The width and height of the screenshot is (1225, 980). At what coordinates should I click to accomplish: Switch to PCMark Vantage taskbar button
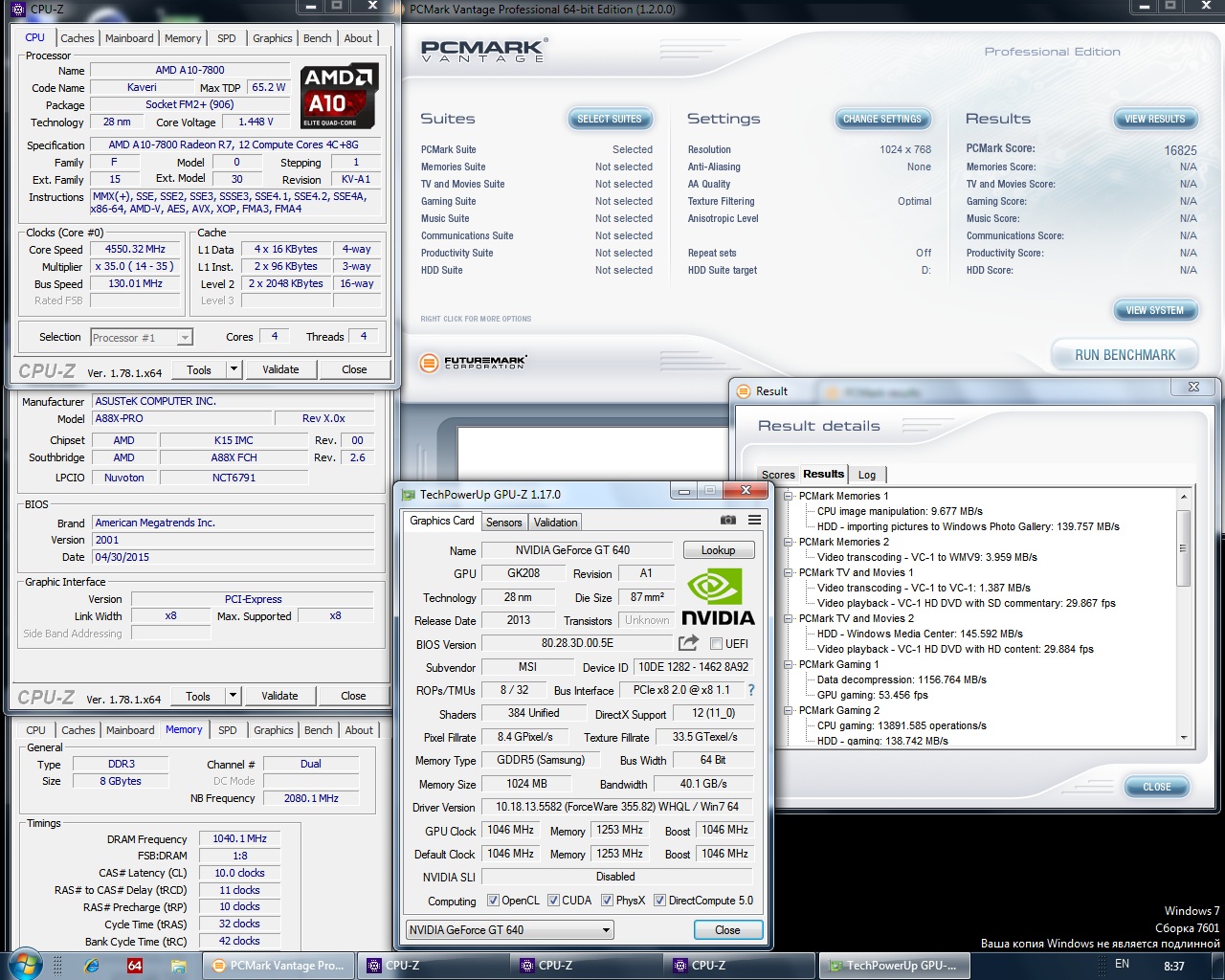pyautogui.click(x=278, y=966)
